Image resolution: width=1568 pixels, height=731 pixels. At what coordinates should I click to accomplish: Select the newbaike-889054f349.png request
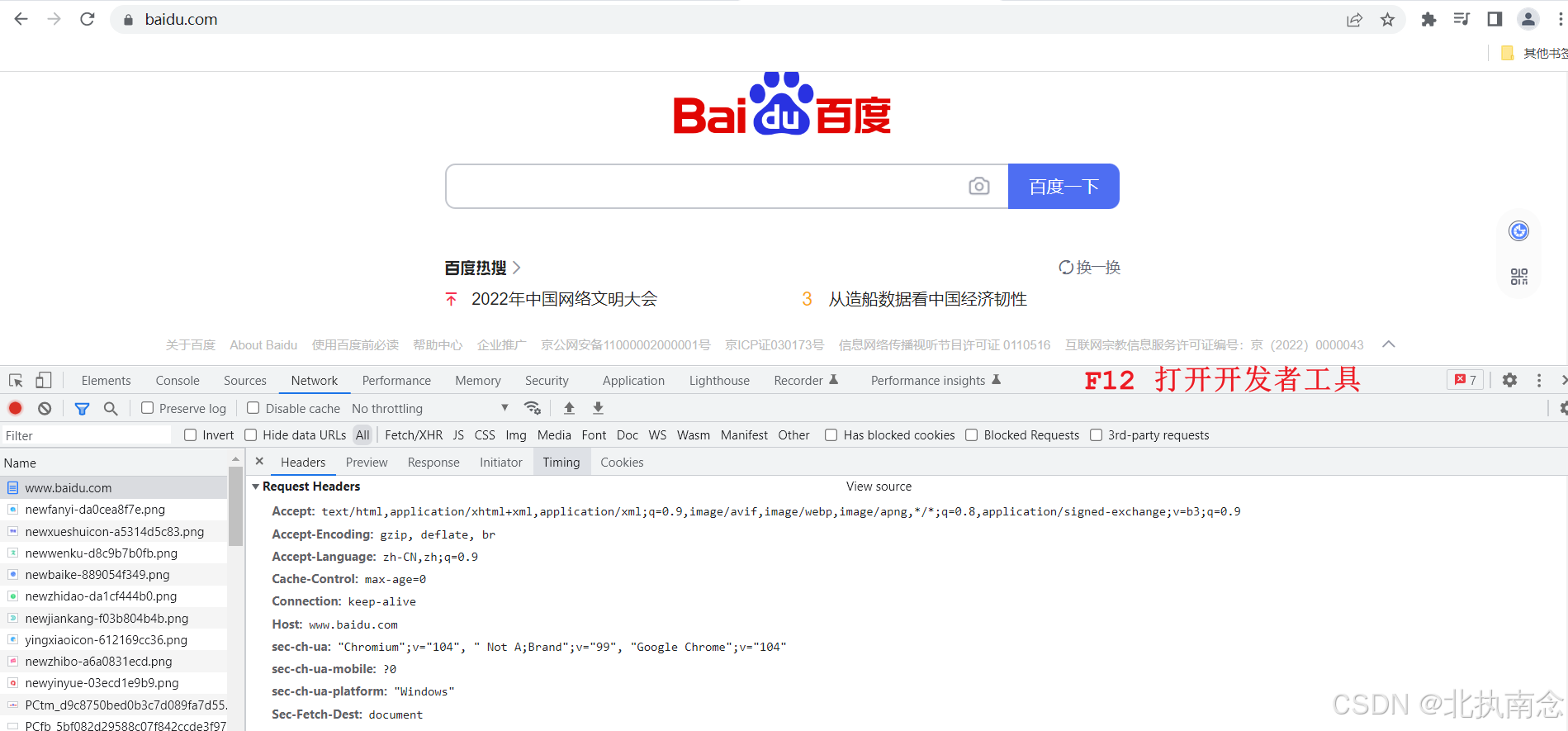pos(114,574)
